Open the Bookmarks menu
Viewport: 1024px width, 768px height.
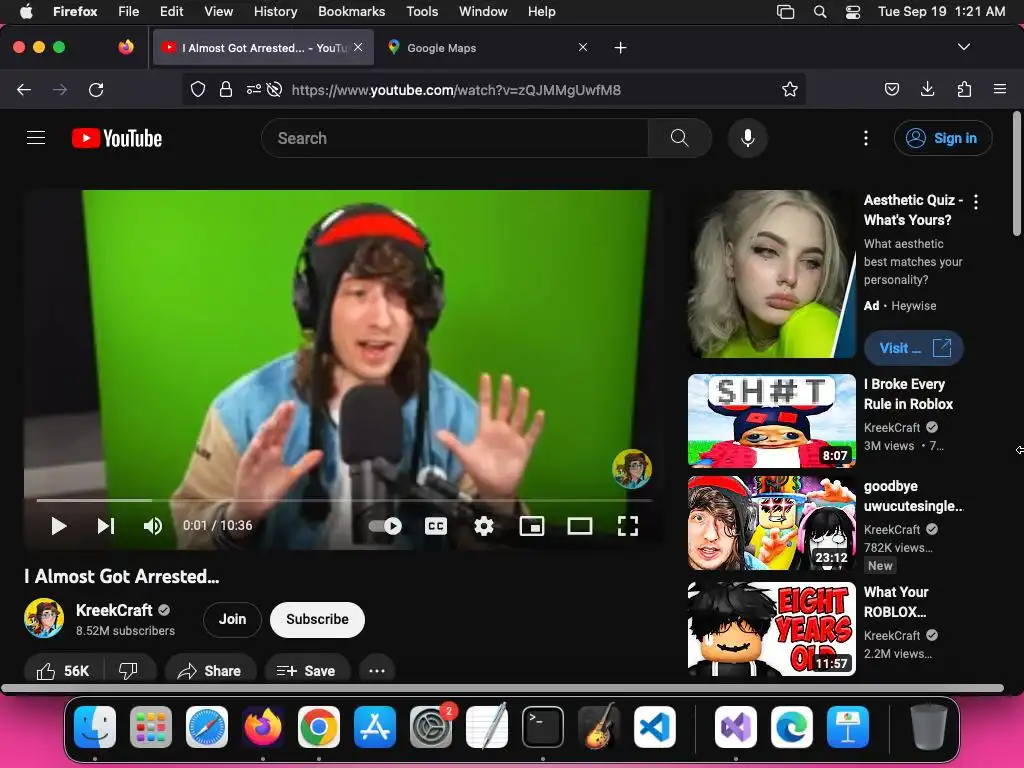tap(351, 11)
